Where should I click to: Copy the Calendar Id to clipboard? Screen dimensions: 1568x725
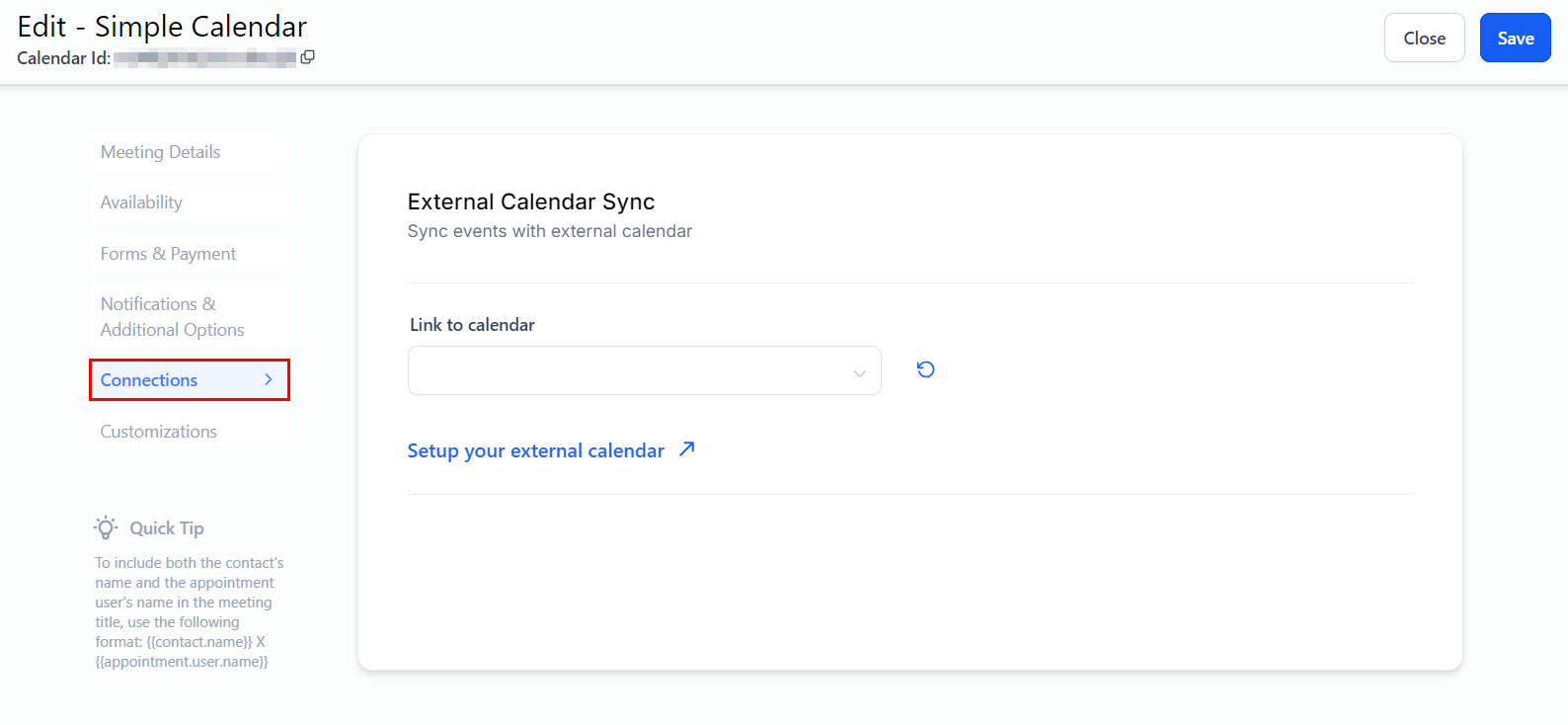pos(307,57)
